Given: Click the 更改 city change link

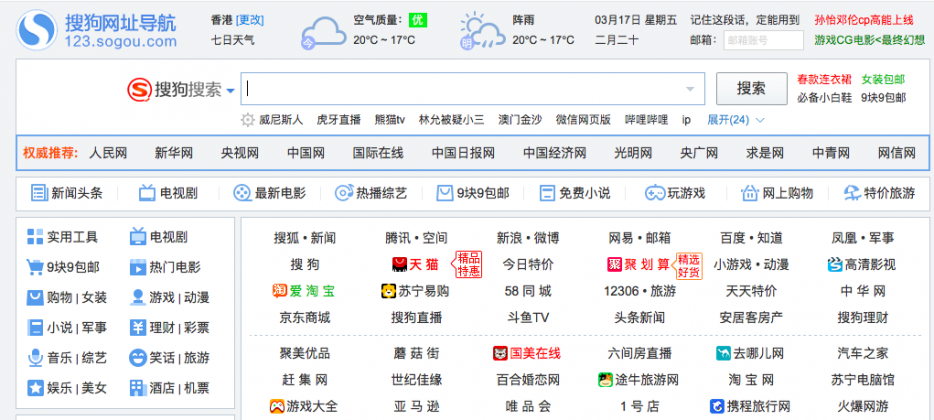Looking at the screenshot, I should pyautogui.click(x=251, y=20).
